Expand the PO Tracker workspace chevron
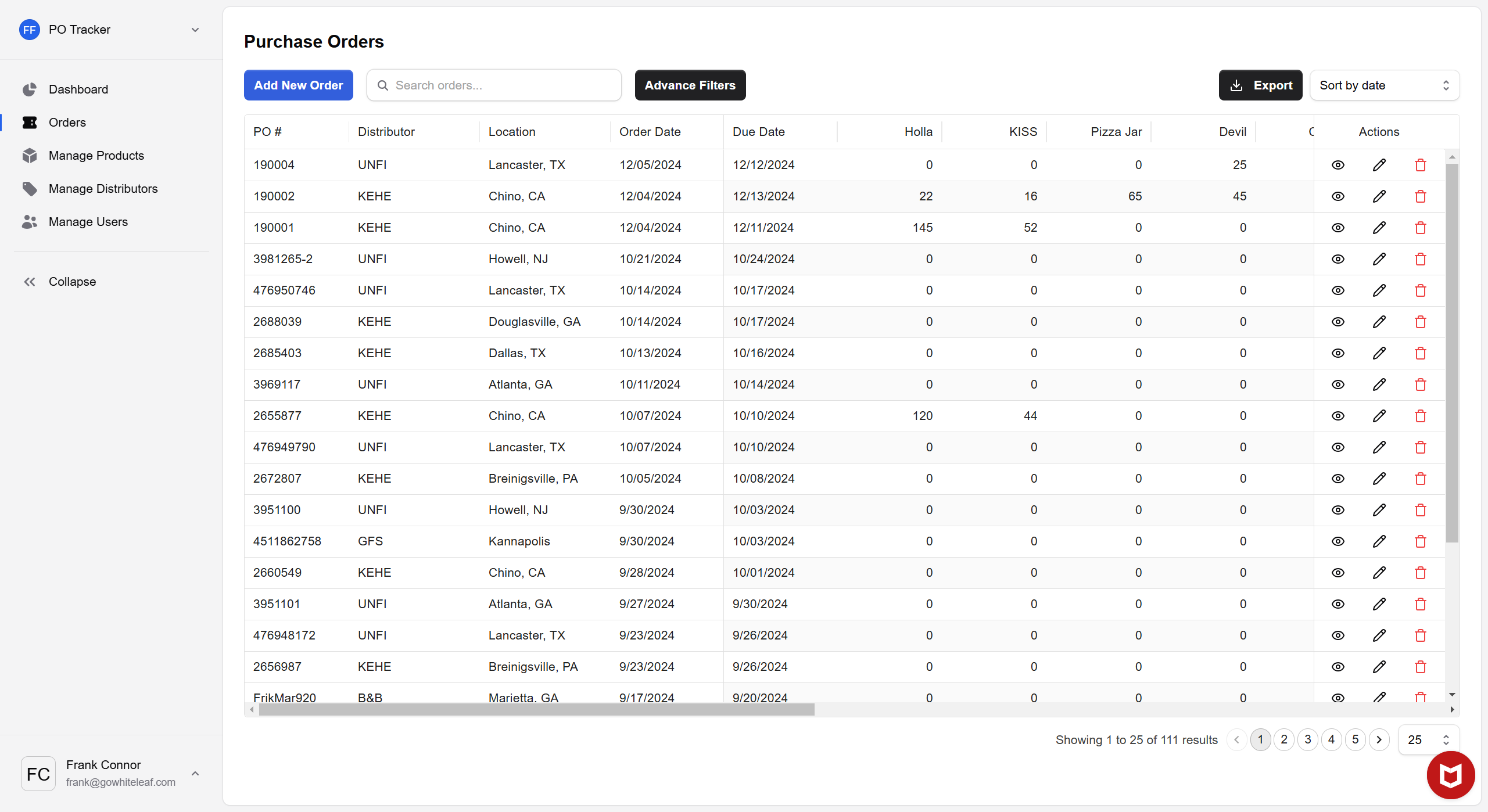 195,30
